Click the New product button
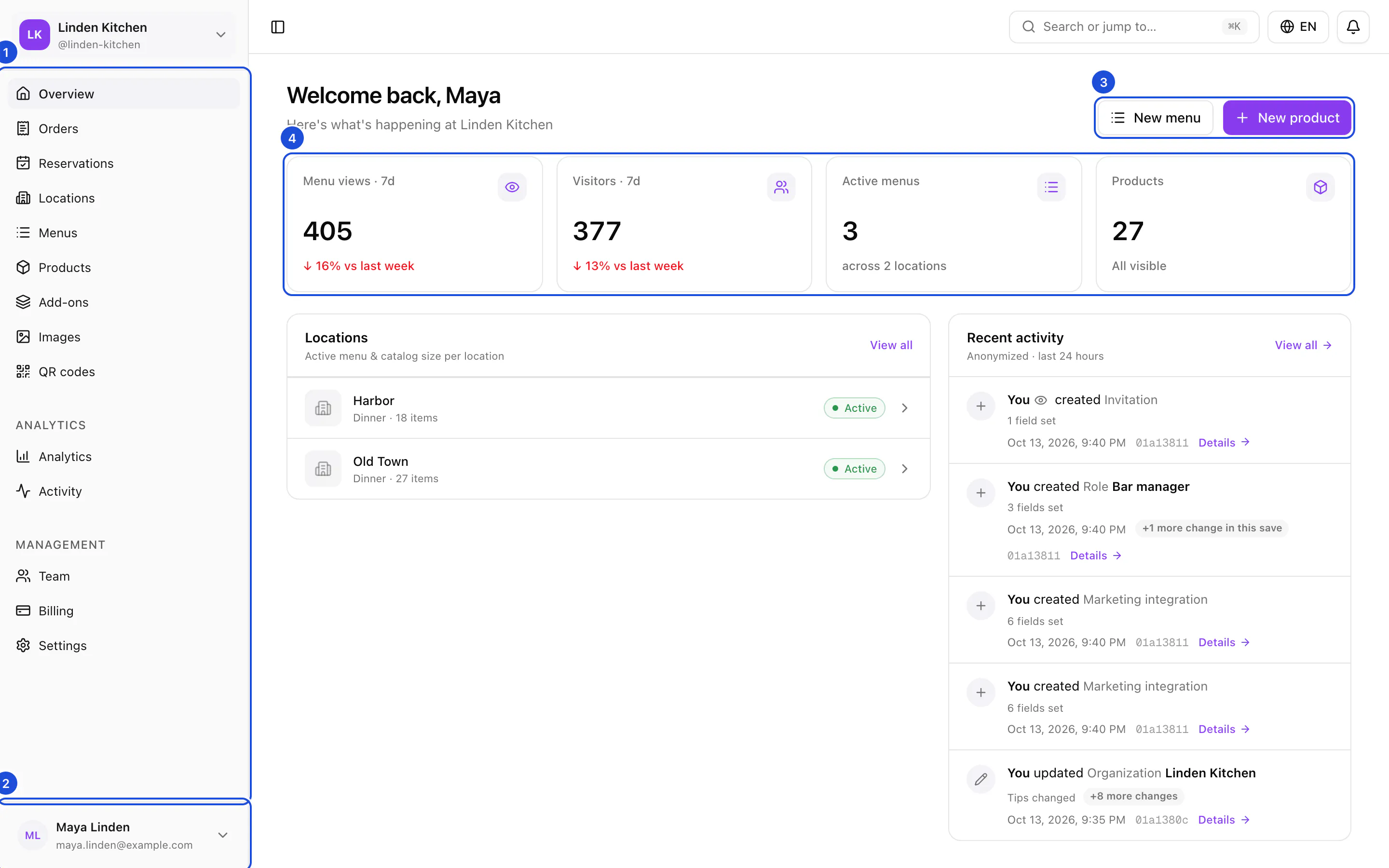Viewport: 1389px width, 868px height. click(1286, 118)
